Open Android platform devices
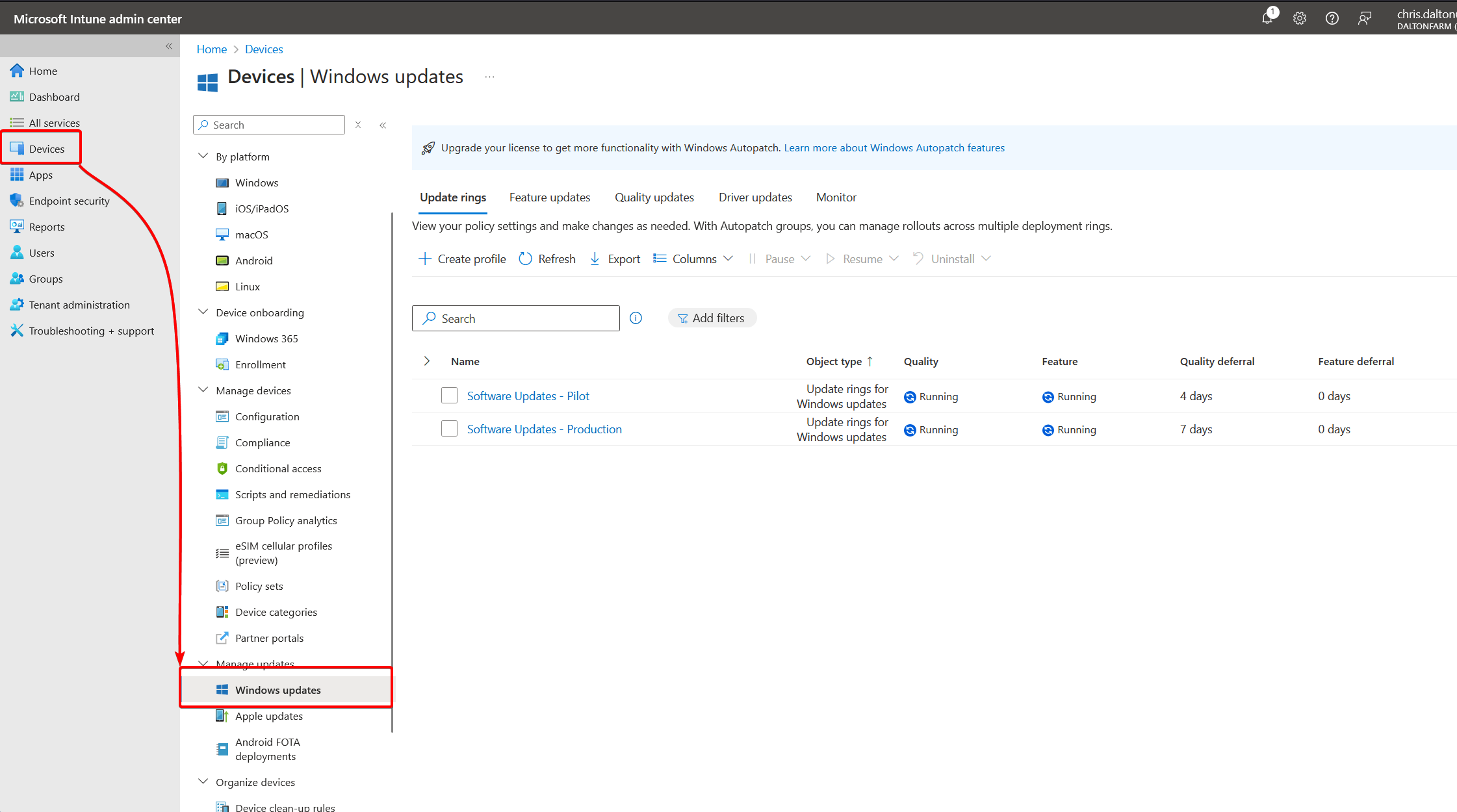Screen dimensions: 1457x812 pos(253,260)
